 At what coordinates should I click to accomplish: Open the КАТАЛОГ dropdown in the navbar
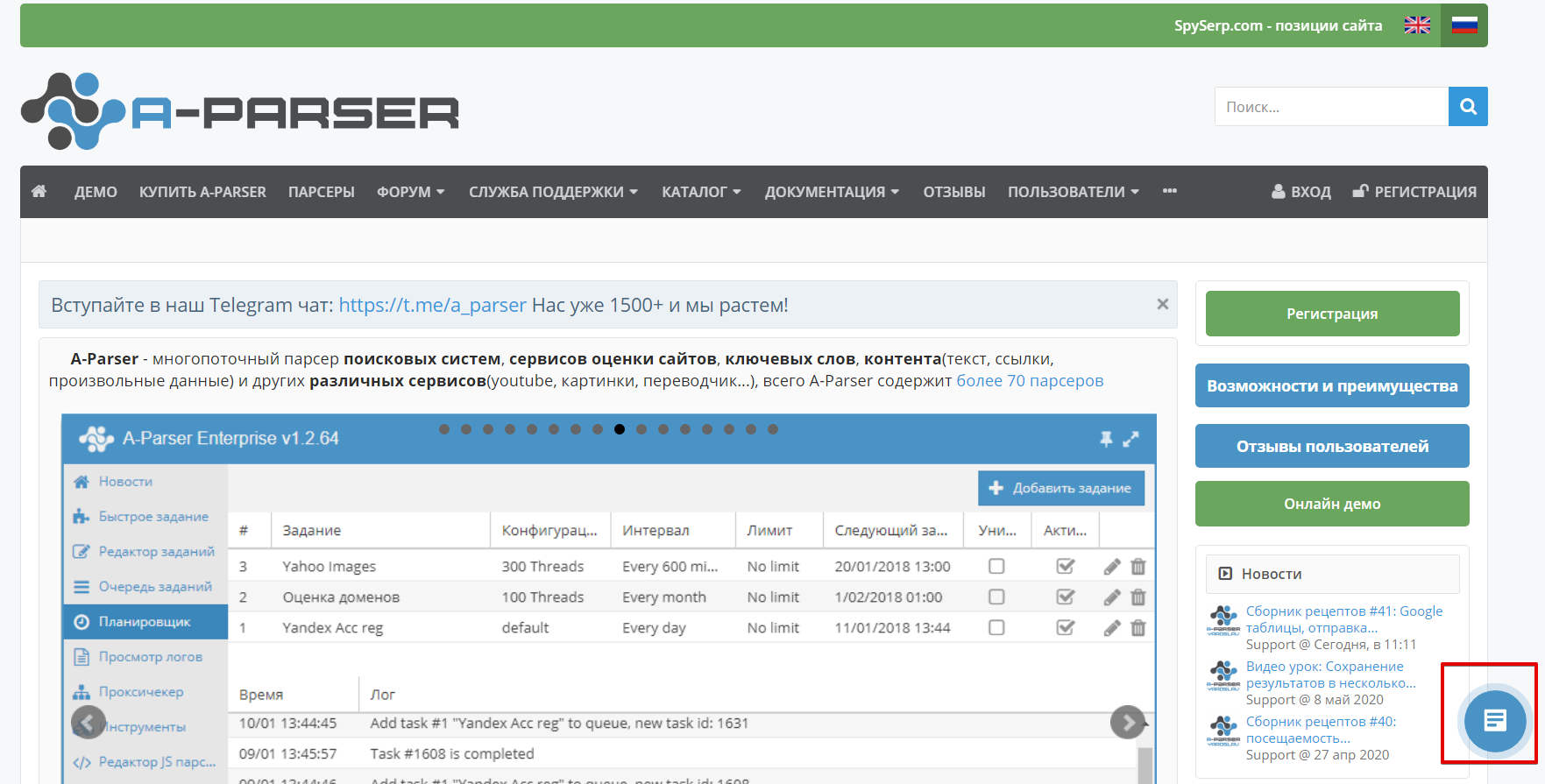701,192
